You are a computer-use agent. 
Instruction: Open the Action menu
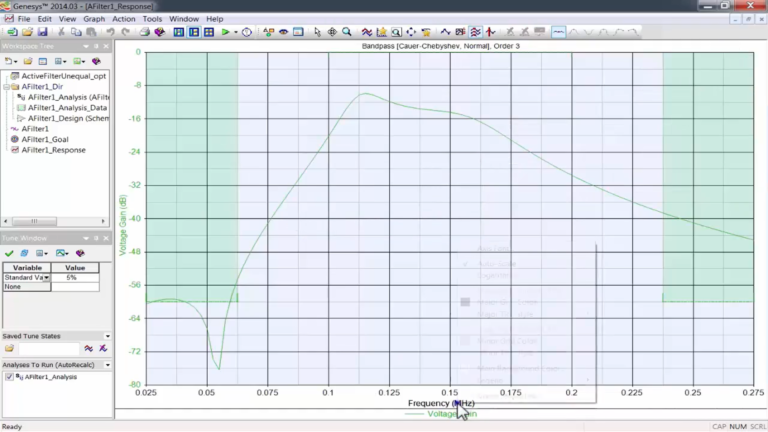click(x=123, y=19)
